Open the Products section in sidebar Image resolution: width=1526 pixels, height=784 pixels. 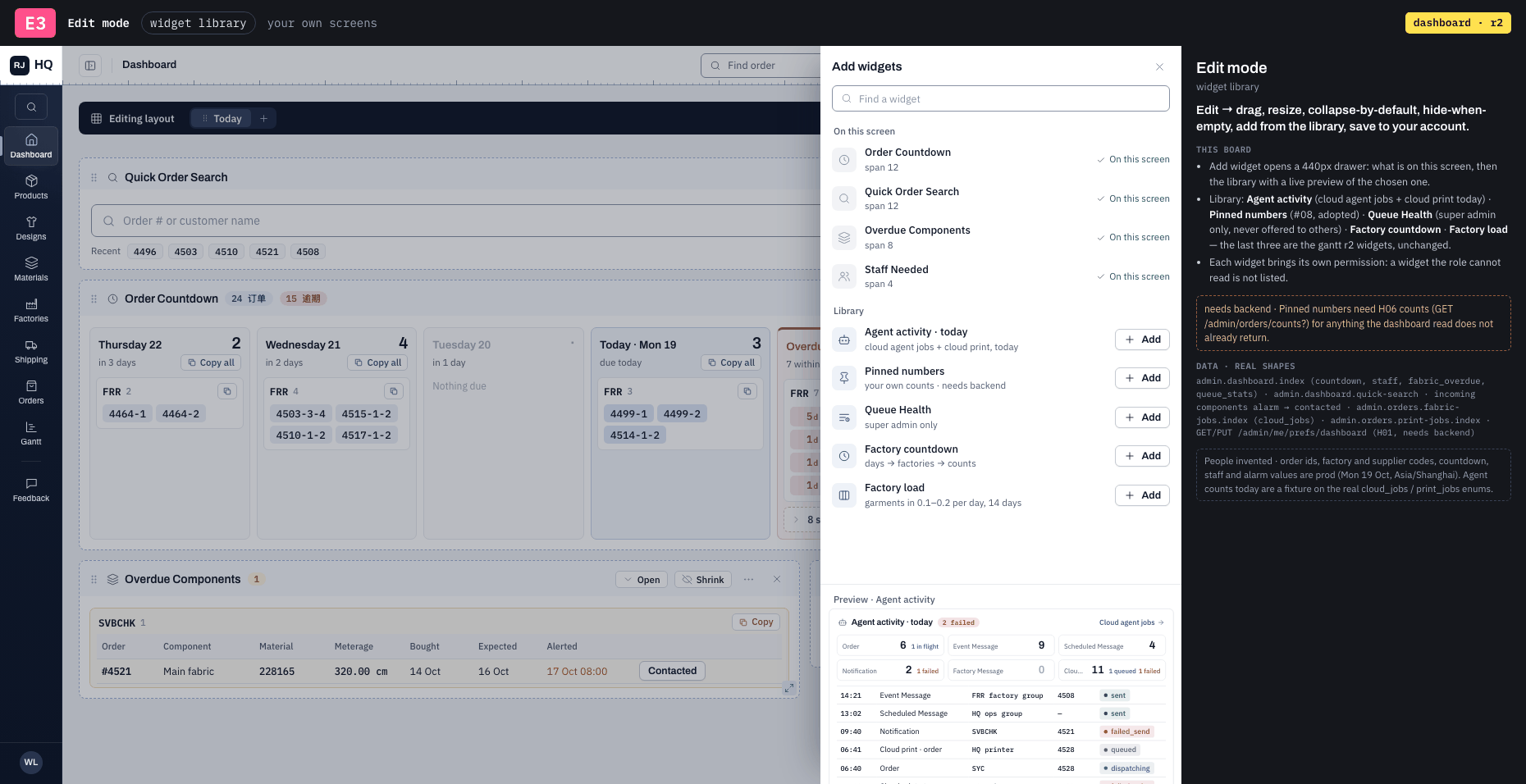(x=31, y=187)
